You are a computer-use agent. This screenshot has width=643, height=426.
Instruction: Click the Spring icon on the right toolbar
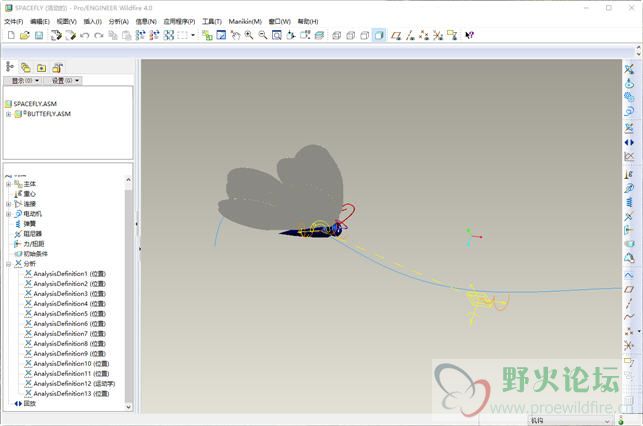click(x=629, y=202)
